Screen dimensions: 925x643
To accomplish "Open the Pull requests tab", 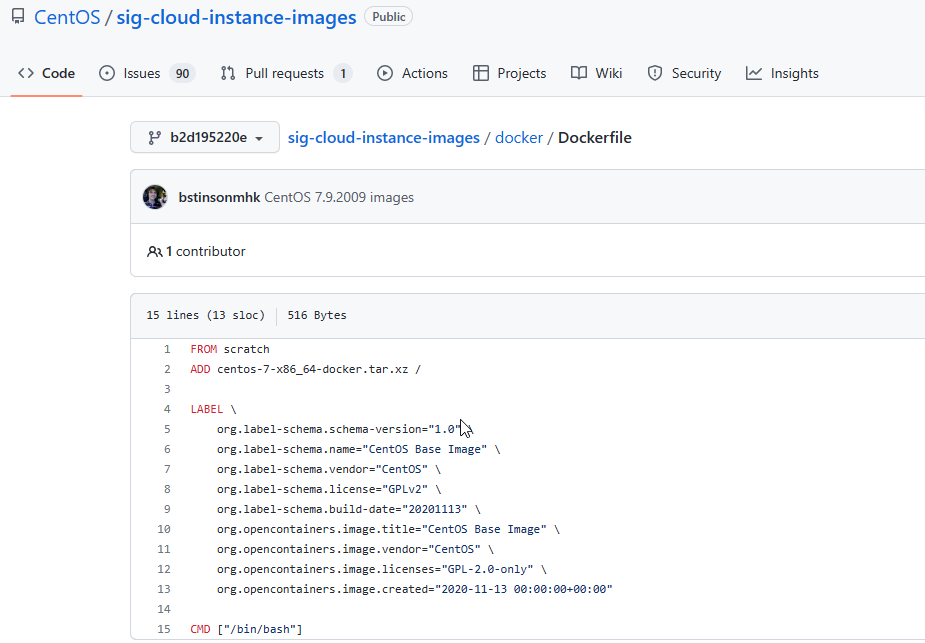I will click(x=287, y=73).
